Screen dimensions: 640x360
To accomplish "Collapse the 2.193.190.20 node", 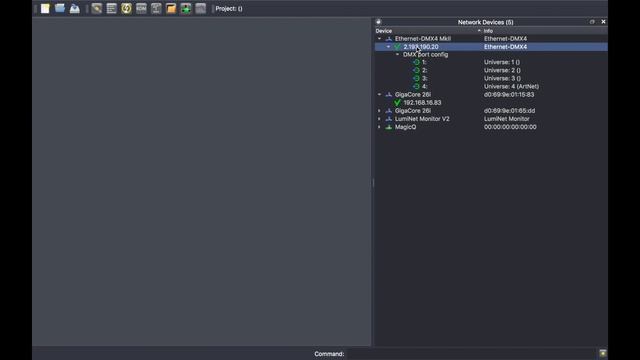I will coord(388,47).
